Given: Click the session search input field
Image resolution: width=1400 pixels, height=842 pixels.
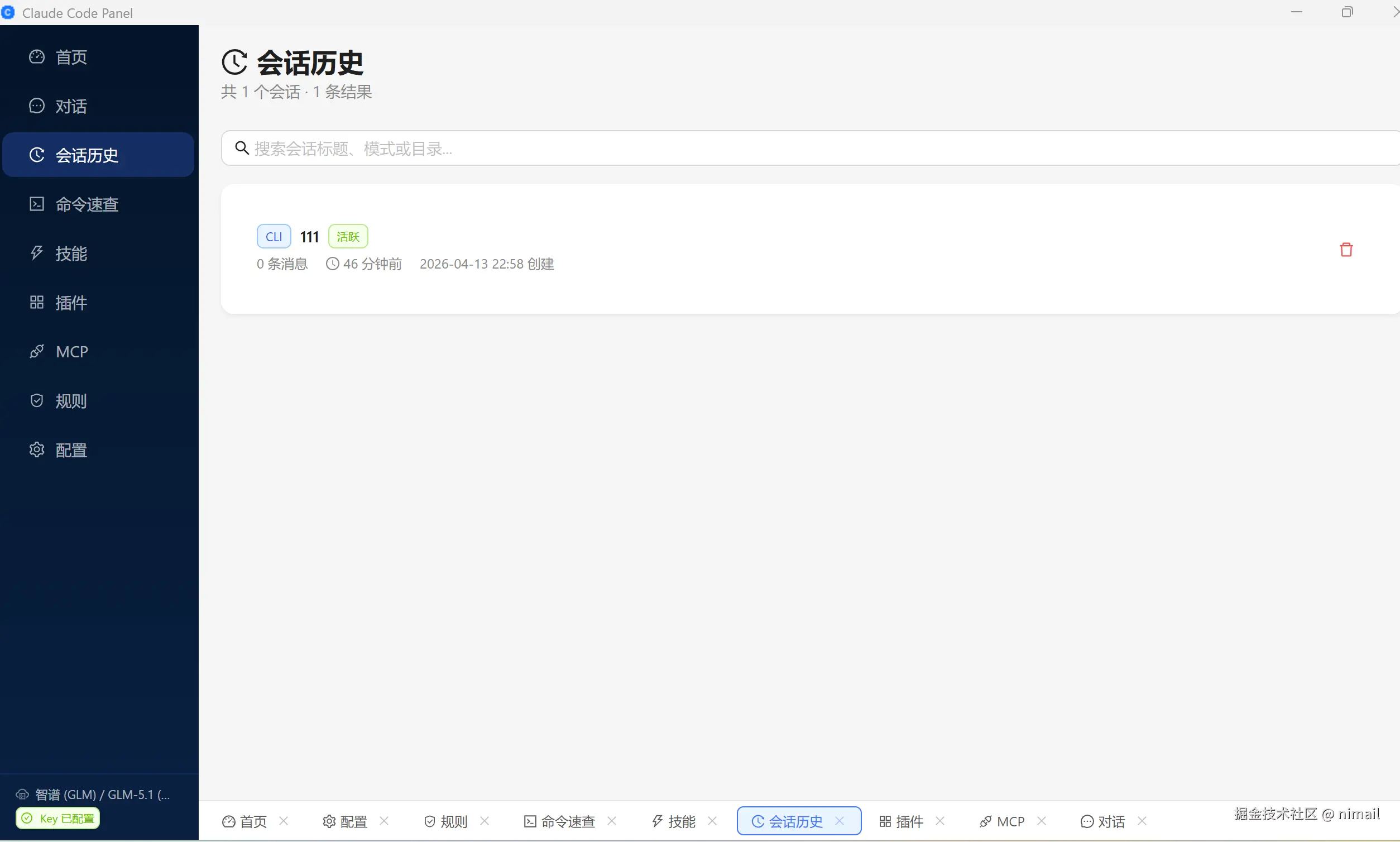Looking at the screenshot, I should click(x=567, y=148).
